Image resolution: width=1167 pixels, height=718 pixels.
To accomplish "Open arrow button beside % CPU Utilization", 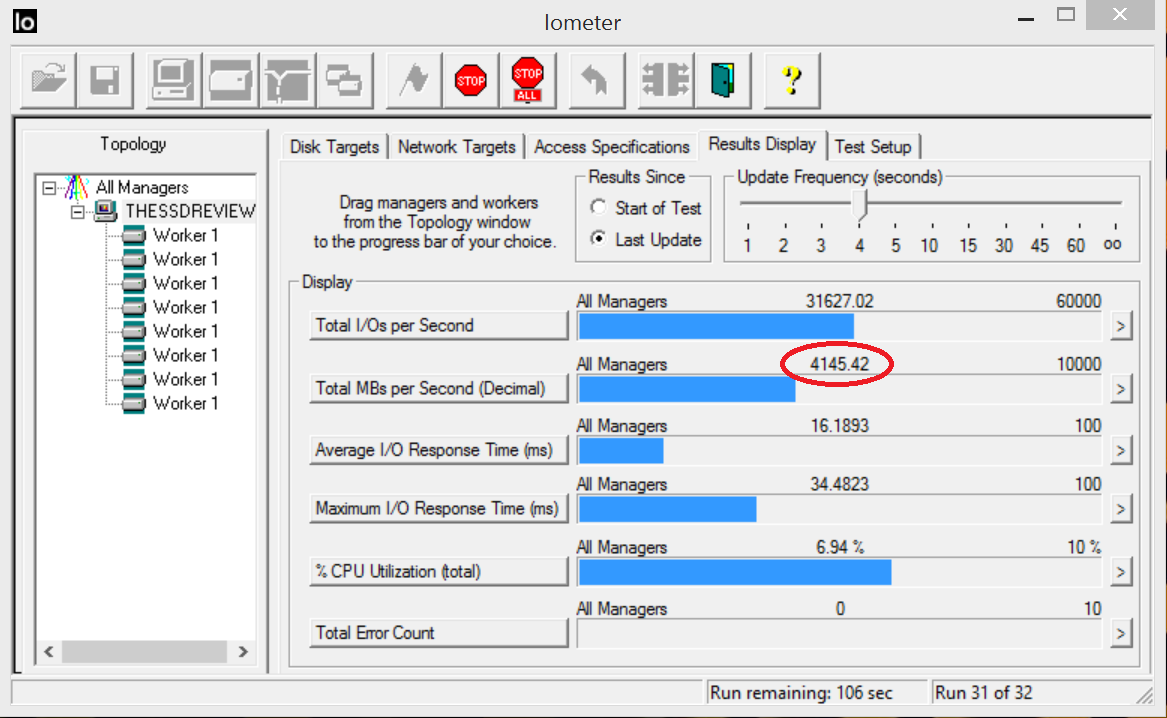I will click(1120, 572).
